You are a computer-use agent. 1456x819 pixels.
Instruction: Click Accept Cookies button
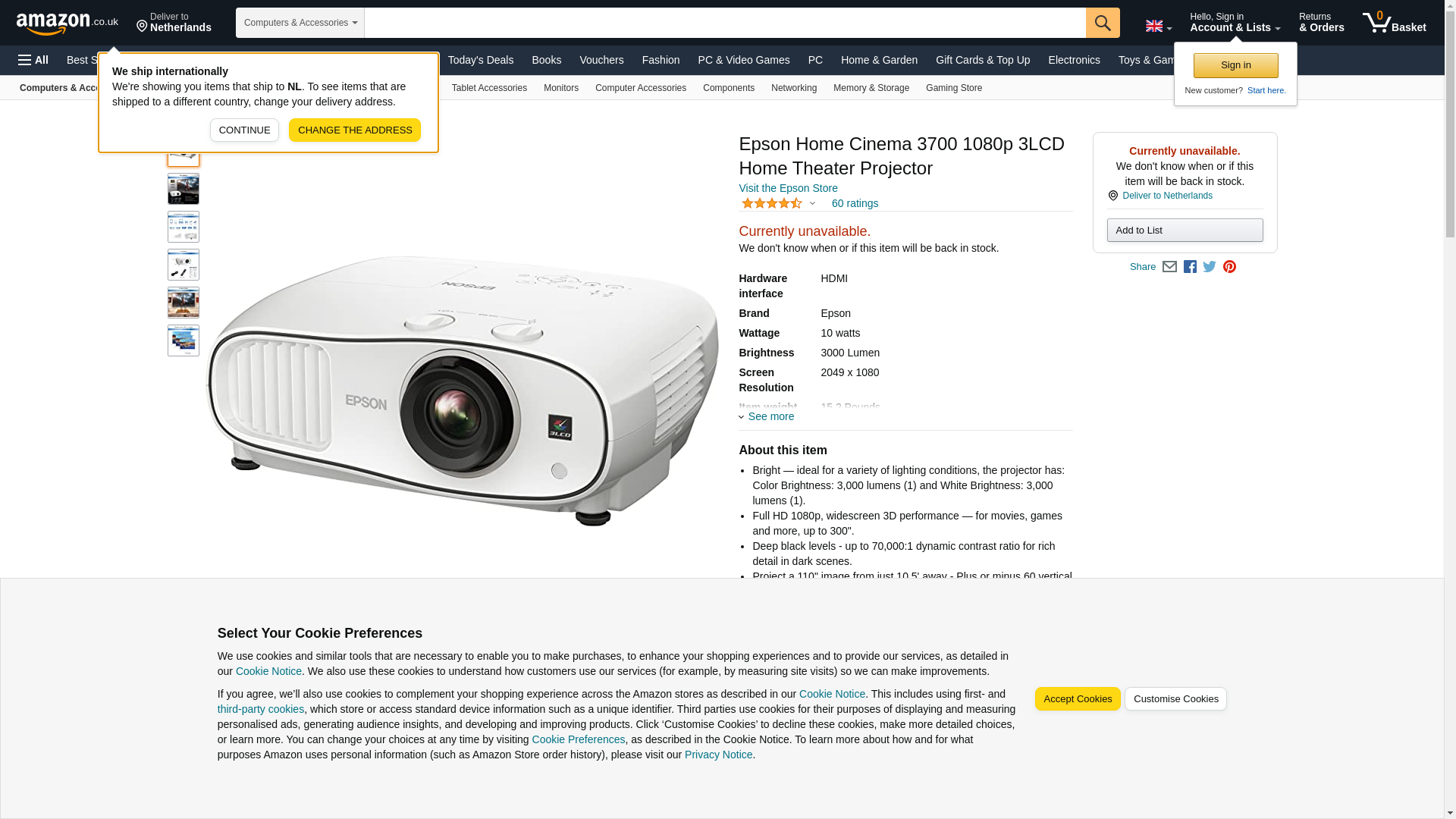pyautogui.click(x=1078, y=699)
